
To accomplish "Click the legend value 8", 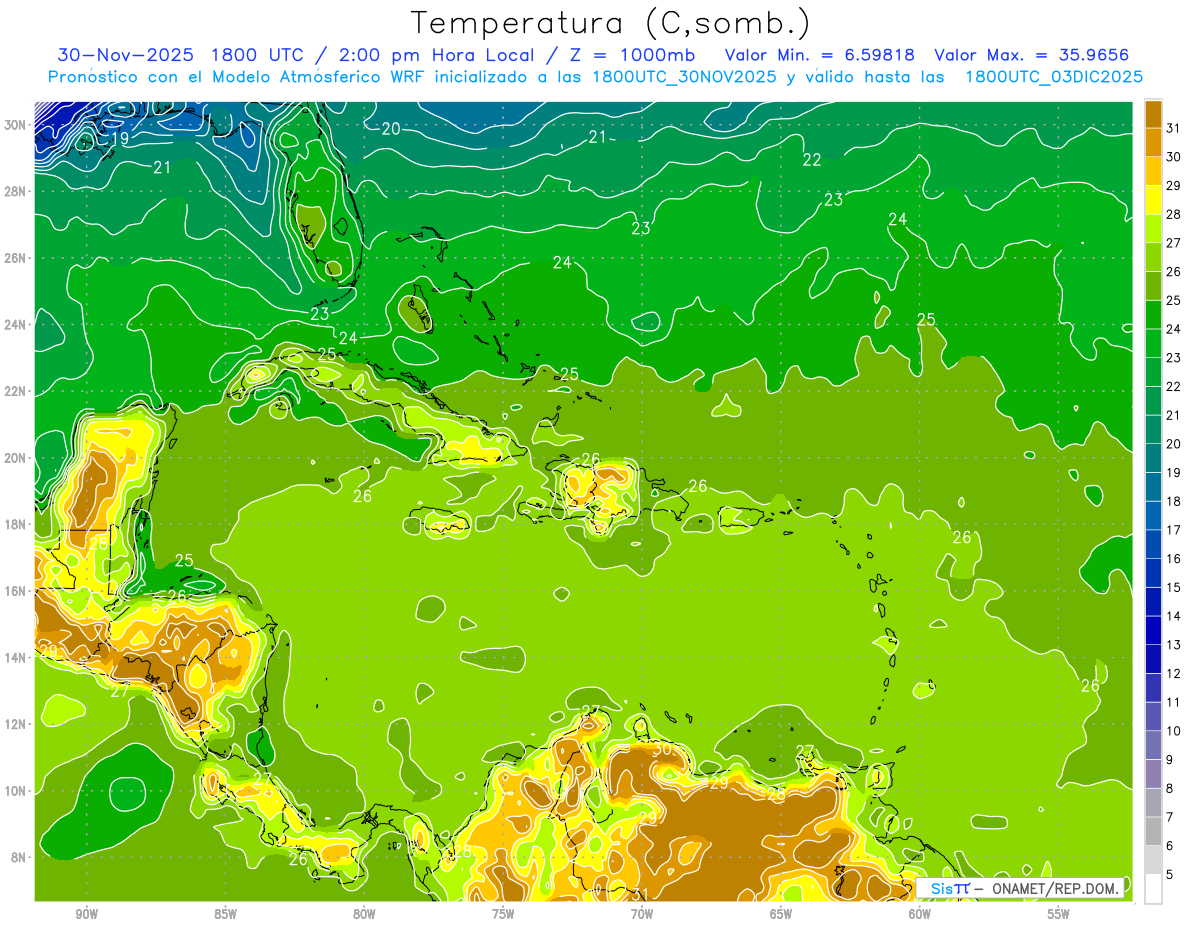I will click(x=1170, y=788).
